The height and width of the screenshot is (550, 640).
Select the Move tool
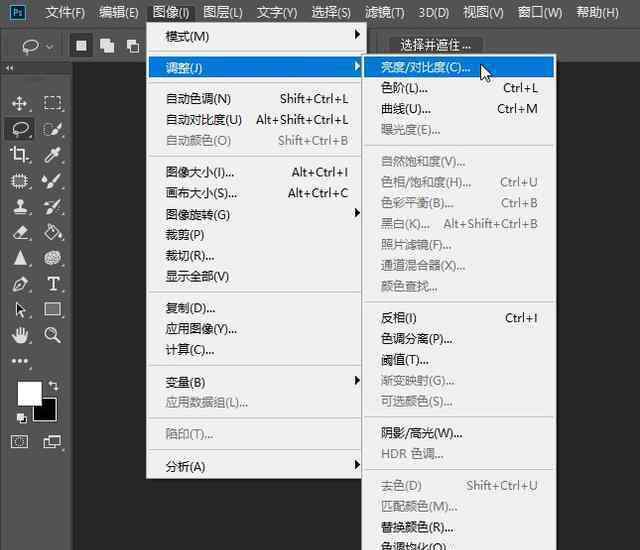pyautogui.click(x=19, y=103)
